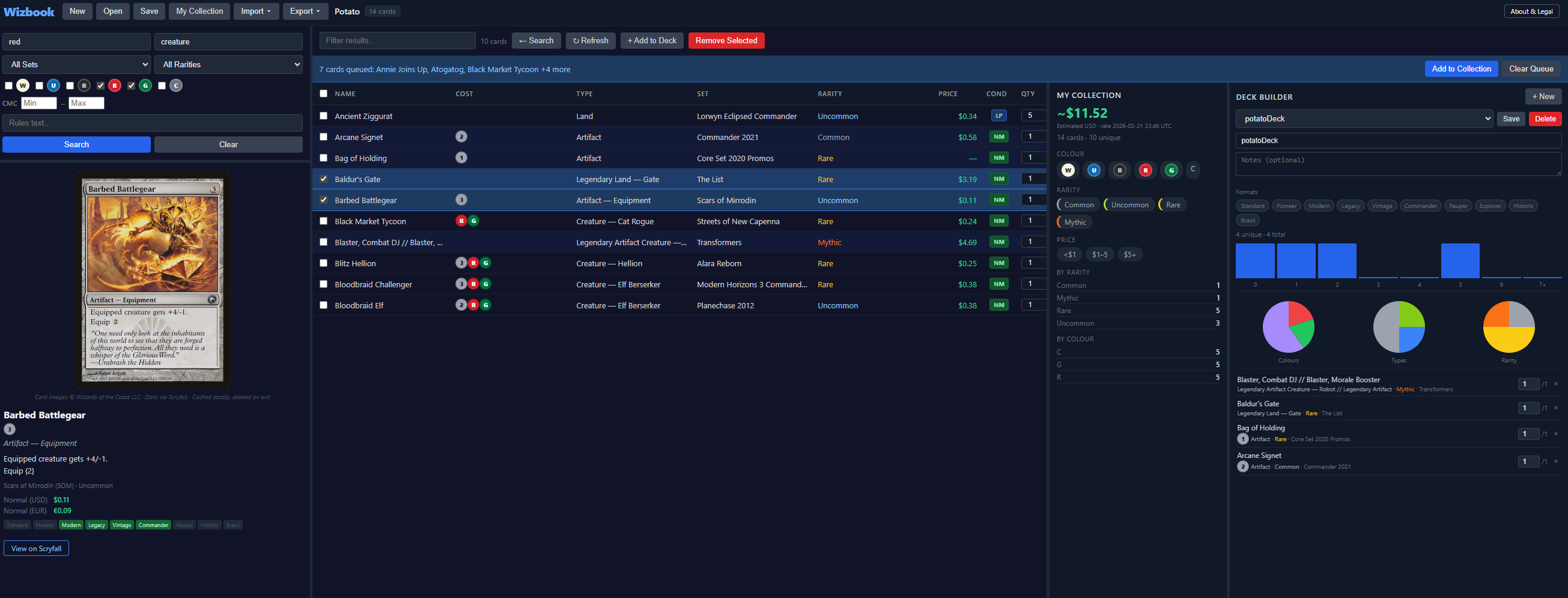Check the Blitz Hellion row checkbox

323,263
